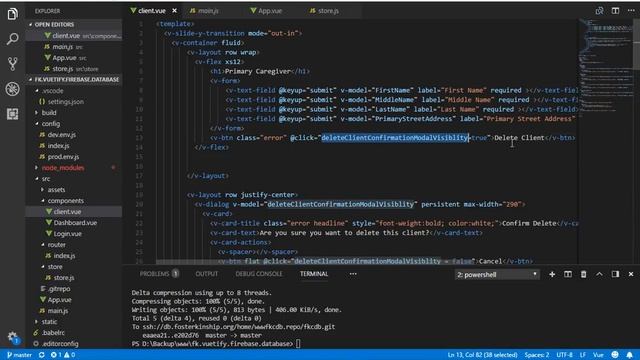Image resolution: width=640 pixels, height=360 pixels.
Task: Open the Explorer view in activity bar
Action: [x=12, y=14]
